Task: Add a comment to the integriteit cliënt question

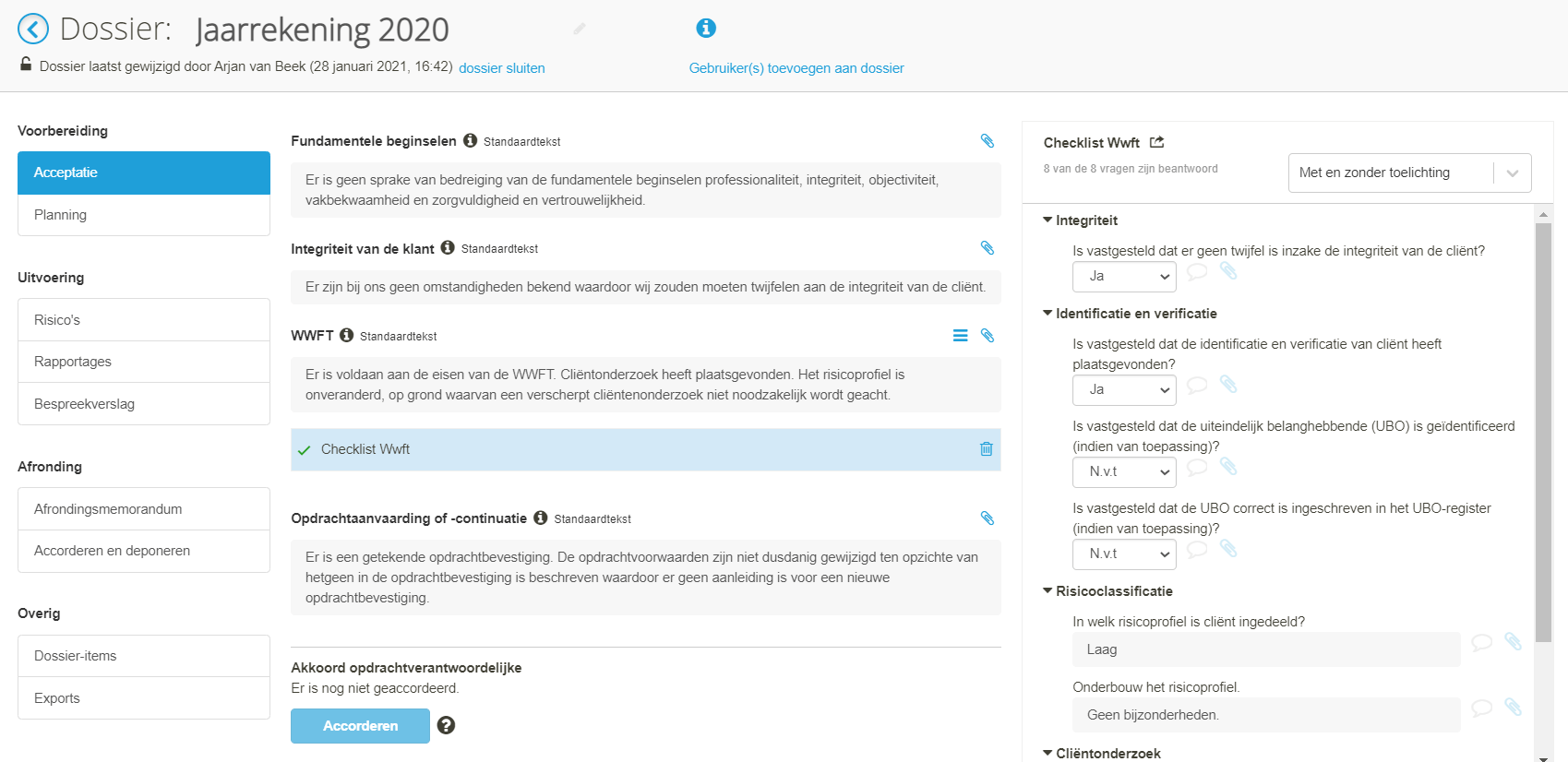Action: coord(1197,271)
